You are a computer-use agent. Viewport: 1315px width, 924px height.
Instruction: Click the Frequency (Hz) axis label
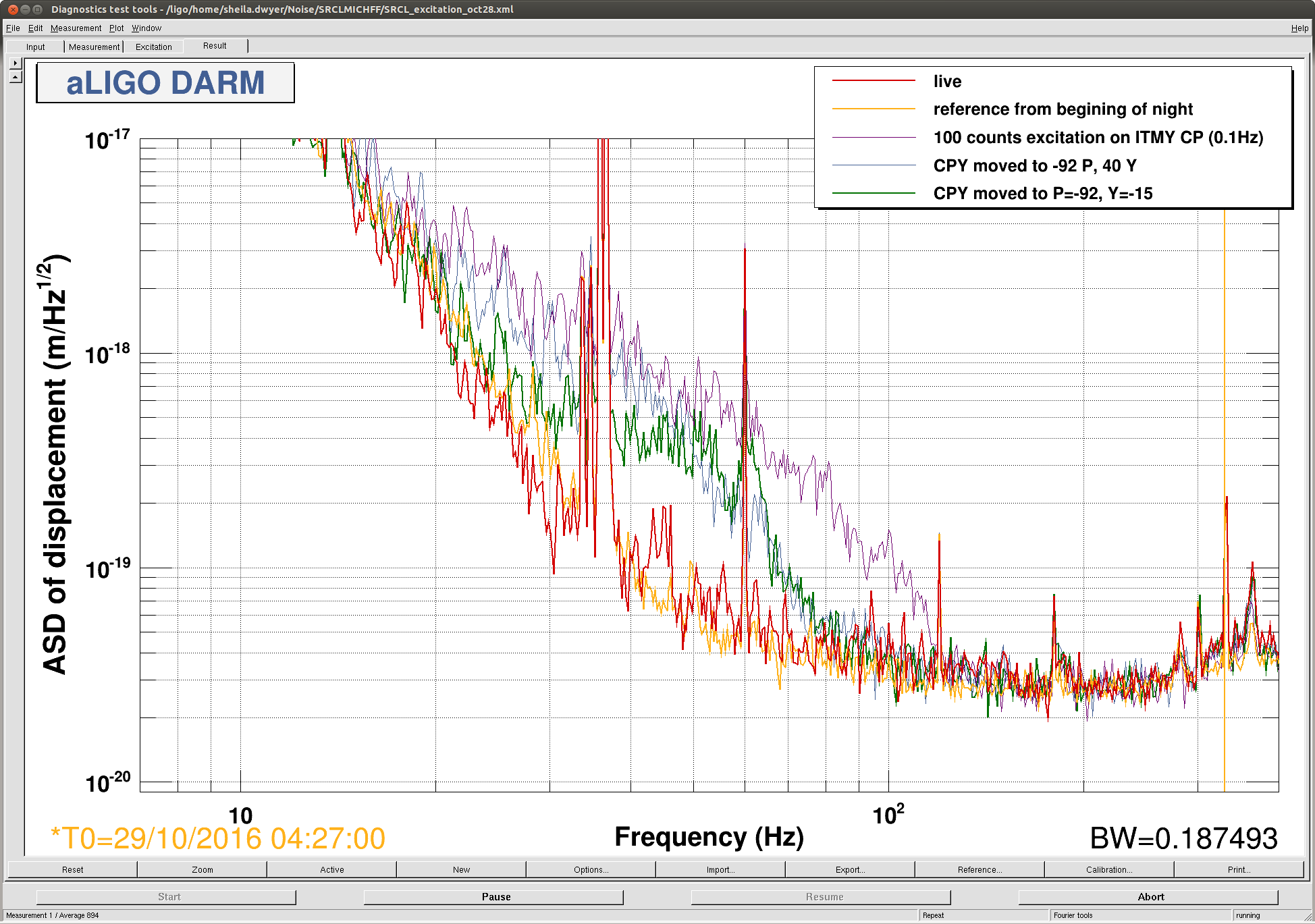click(x=709, y=837)
